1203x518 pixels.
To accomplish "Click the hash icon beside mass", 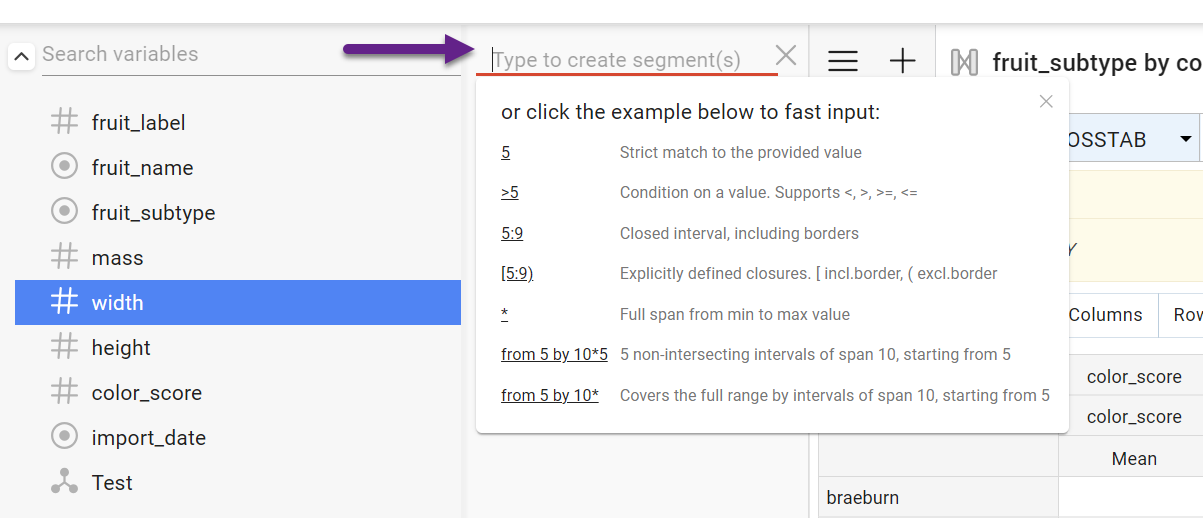I will pyautogui.click(x=64, y=257).
